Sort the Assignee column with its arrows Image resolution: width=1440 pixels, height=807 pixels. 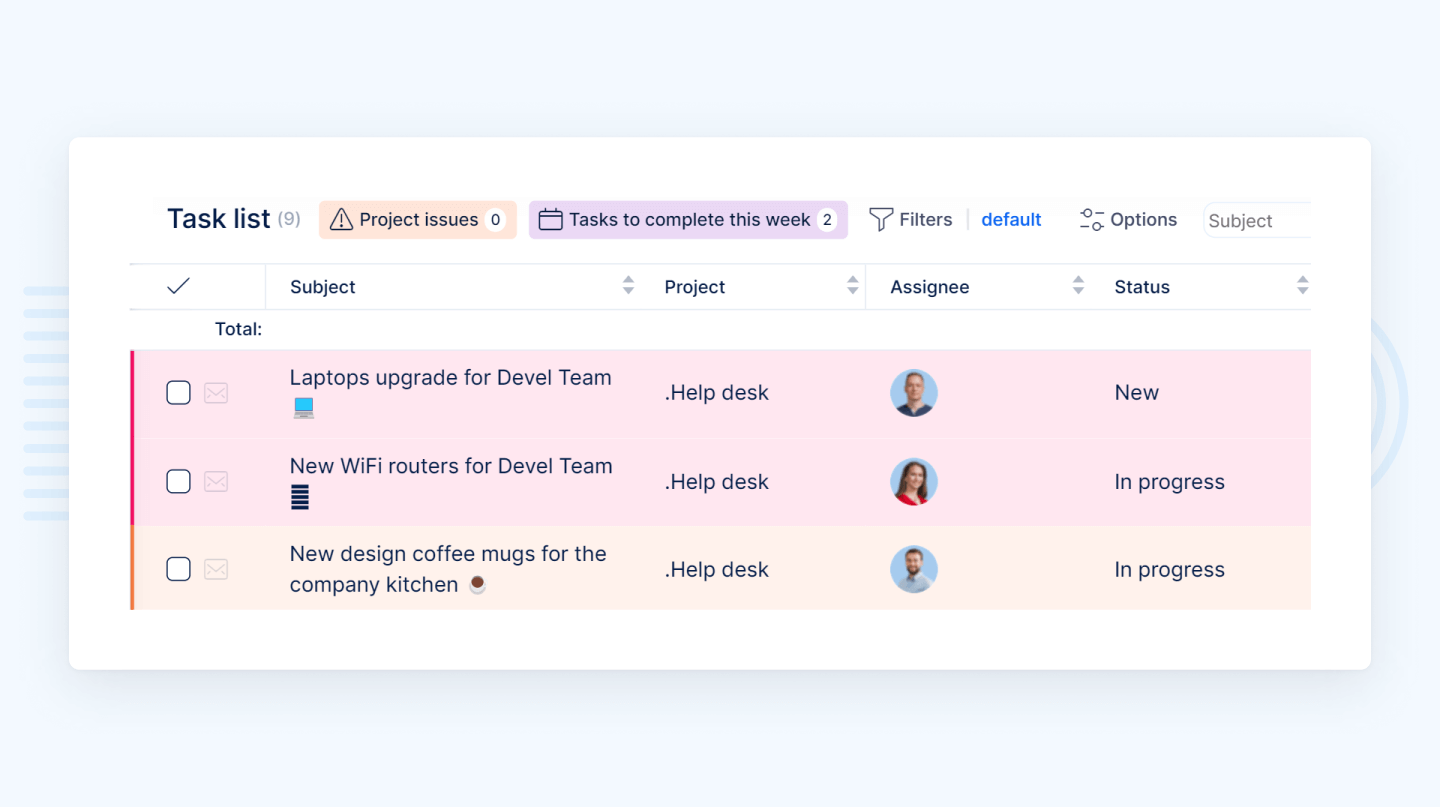[x=1078, y=286]
